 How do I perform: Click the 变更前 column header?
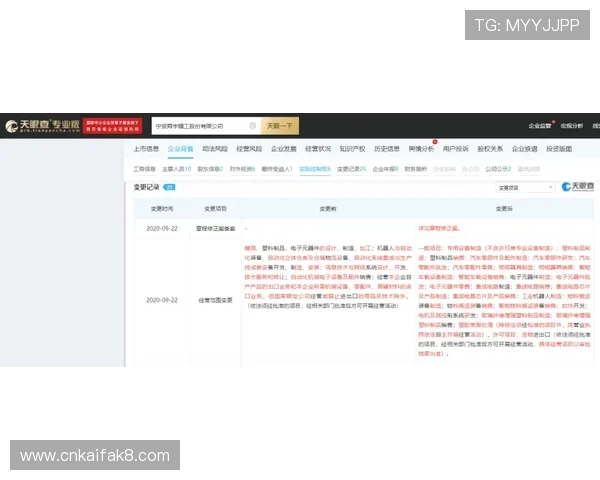tap(328, 209)
